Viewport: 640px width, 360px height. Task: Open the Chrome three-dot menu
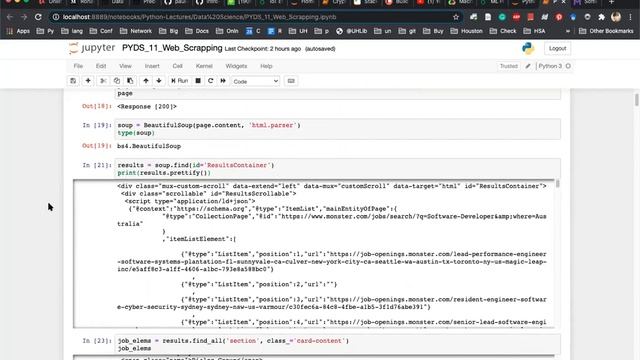point(631,17)
